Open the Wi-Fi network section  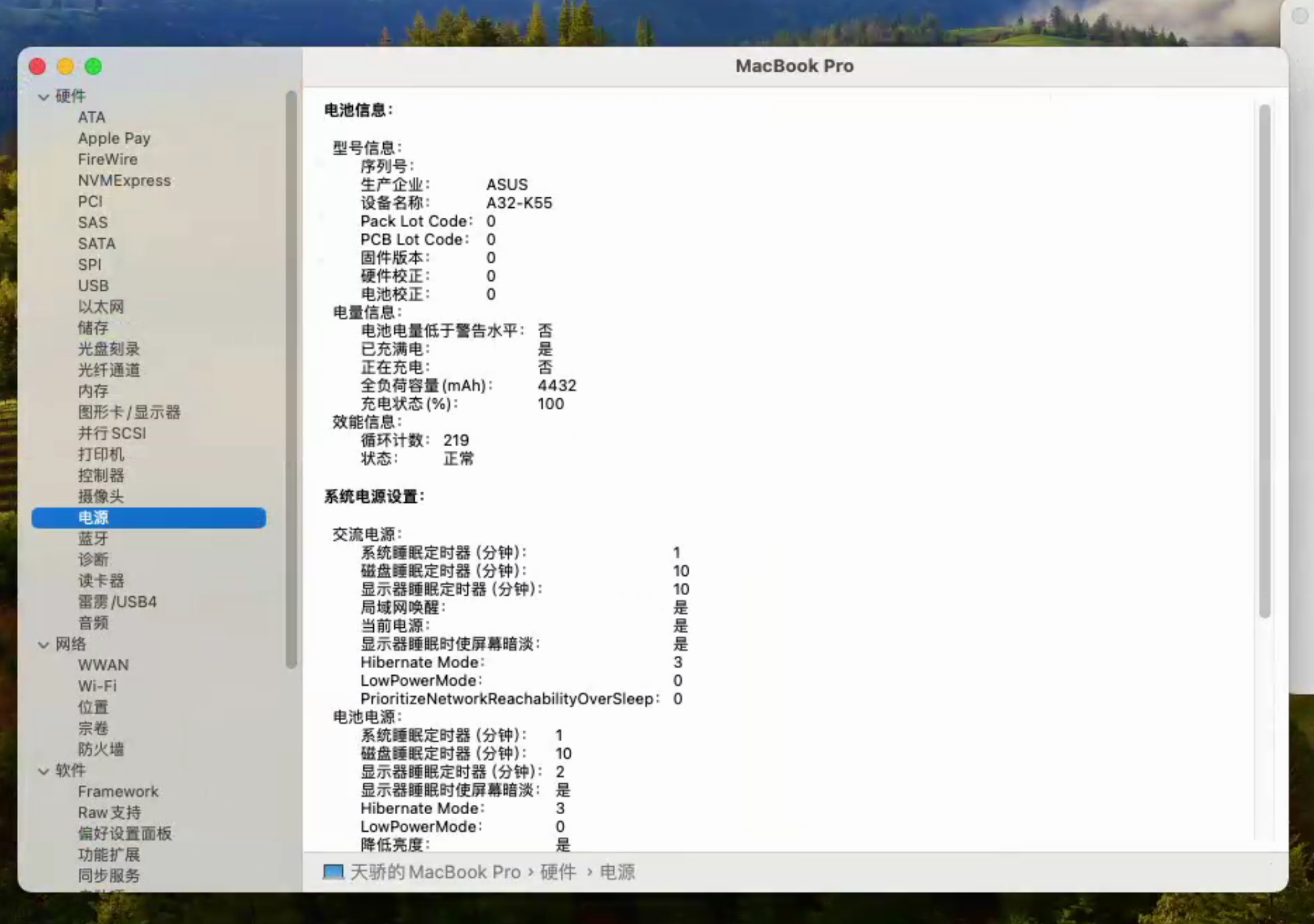pos(96,686)
